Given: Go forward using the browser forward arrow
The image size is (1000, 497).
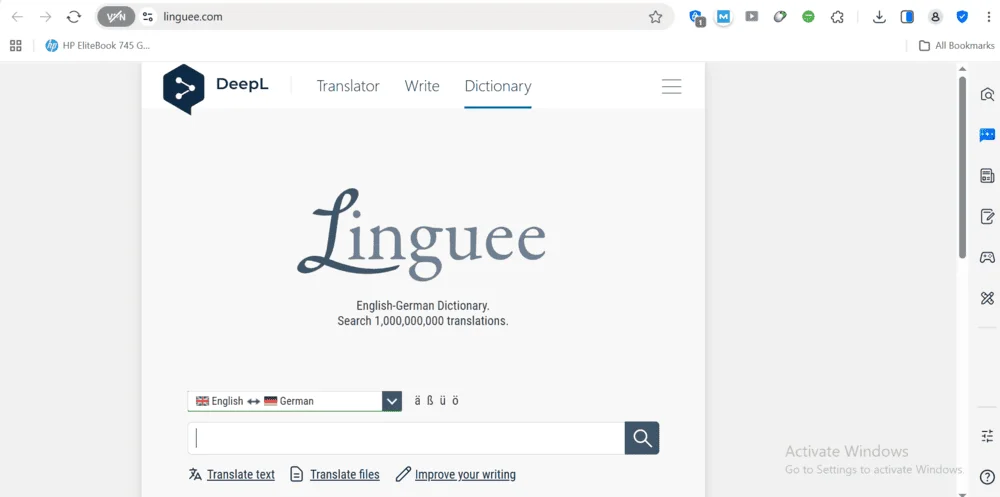Looking at the screenshot, I should click(x=45, y=17).
